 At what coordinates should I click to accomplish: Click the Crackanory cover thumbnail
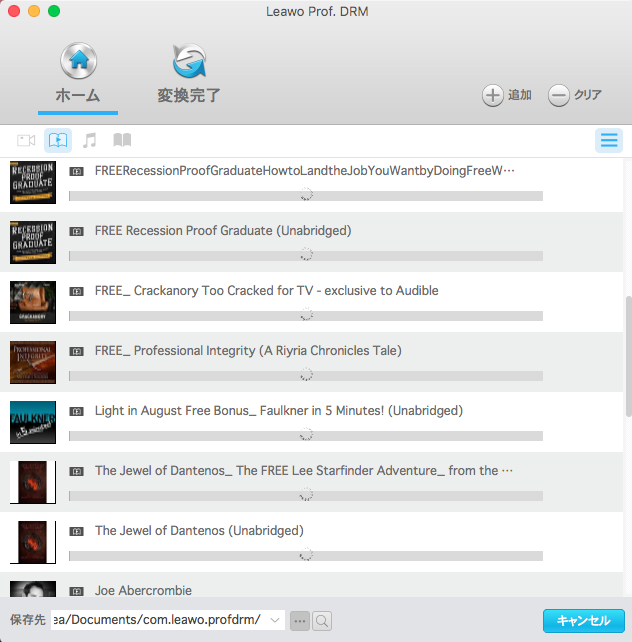pos(33,302)
